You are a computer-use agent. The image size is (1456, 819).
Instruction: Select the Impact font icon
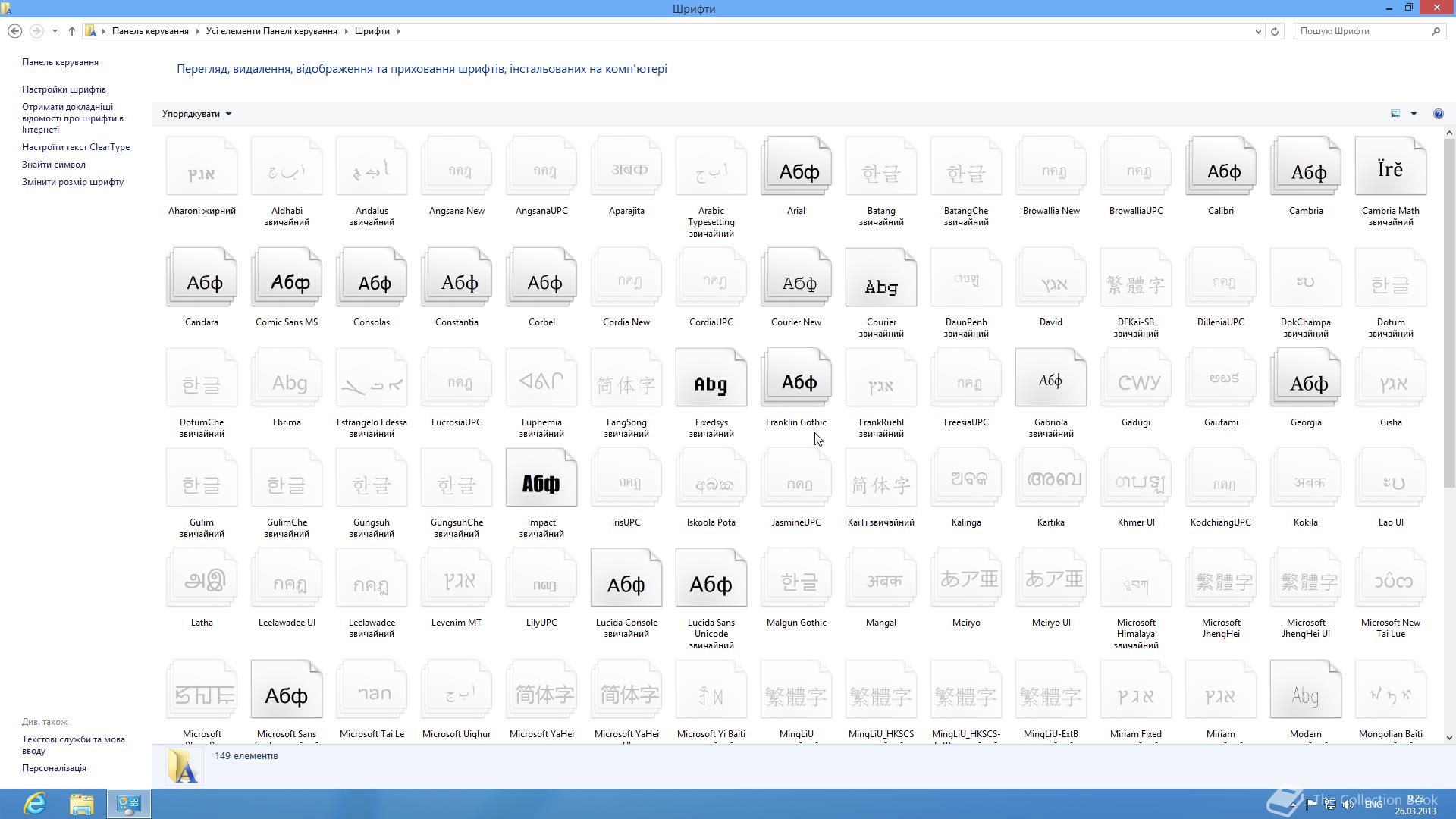pos(541,479)
